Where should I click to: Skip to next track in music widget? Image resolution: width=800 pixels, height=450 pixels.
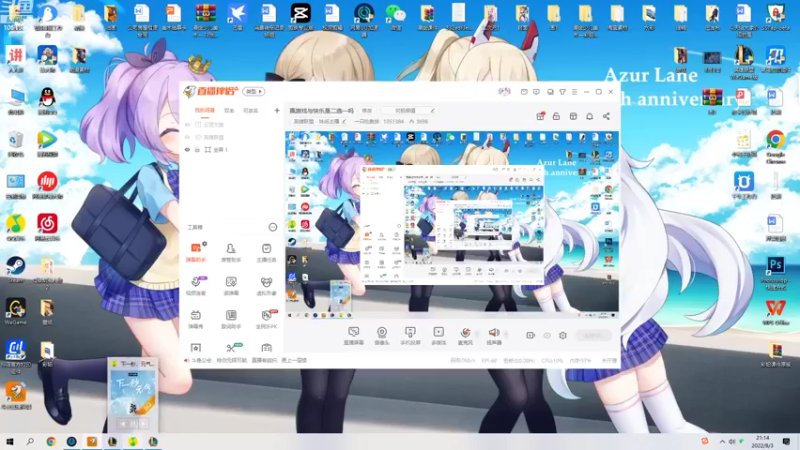tap(144, 423)
